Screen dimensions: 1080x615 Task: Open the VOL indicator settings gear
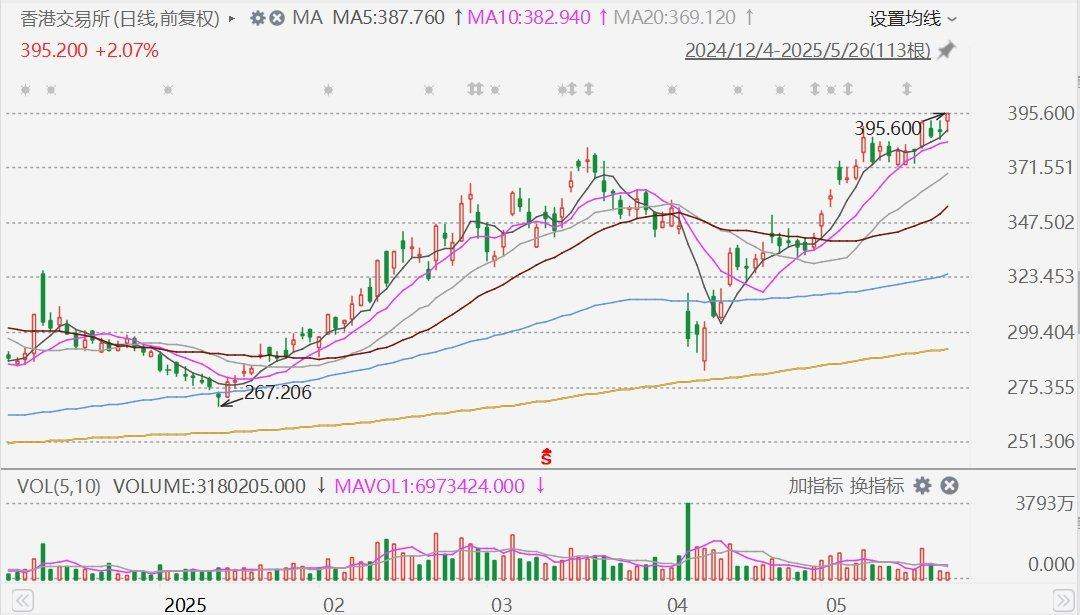pos(922,486)
